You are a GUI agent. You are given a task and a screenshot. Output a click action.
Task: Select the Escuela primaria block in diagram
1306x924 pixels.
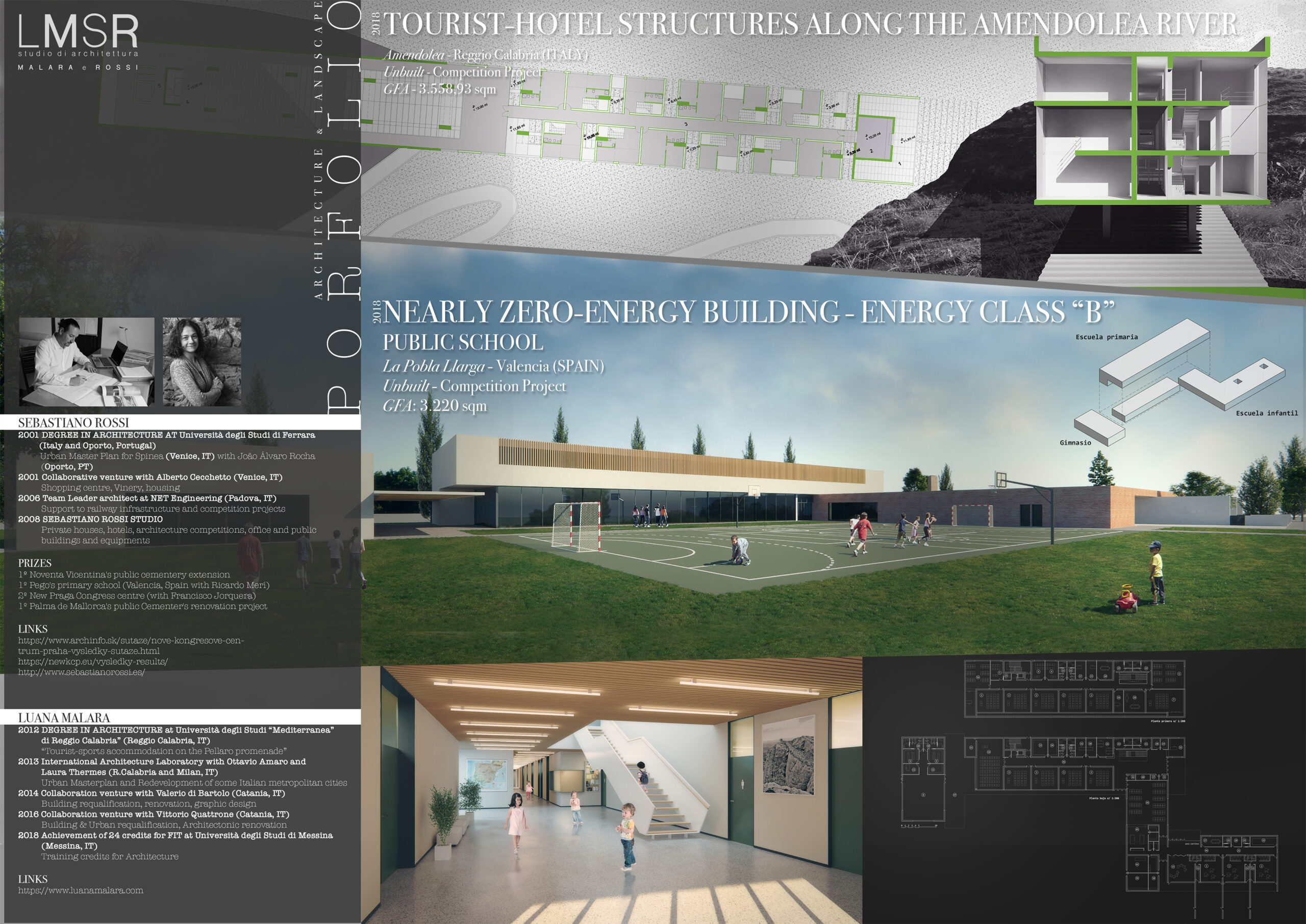click(x=1154, y=352)
